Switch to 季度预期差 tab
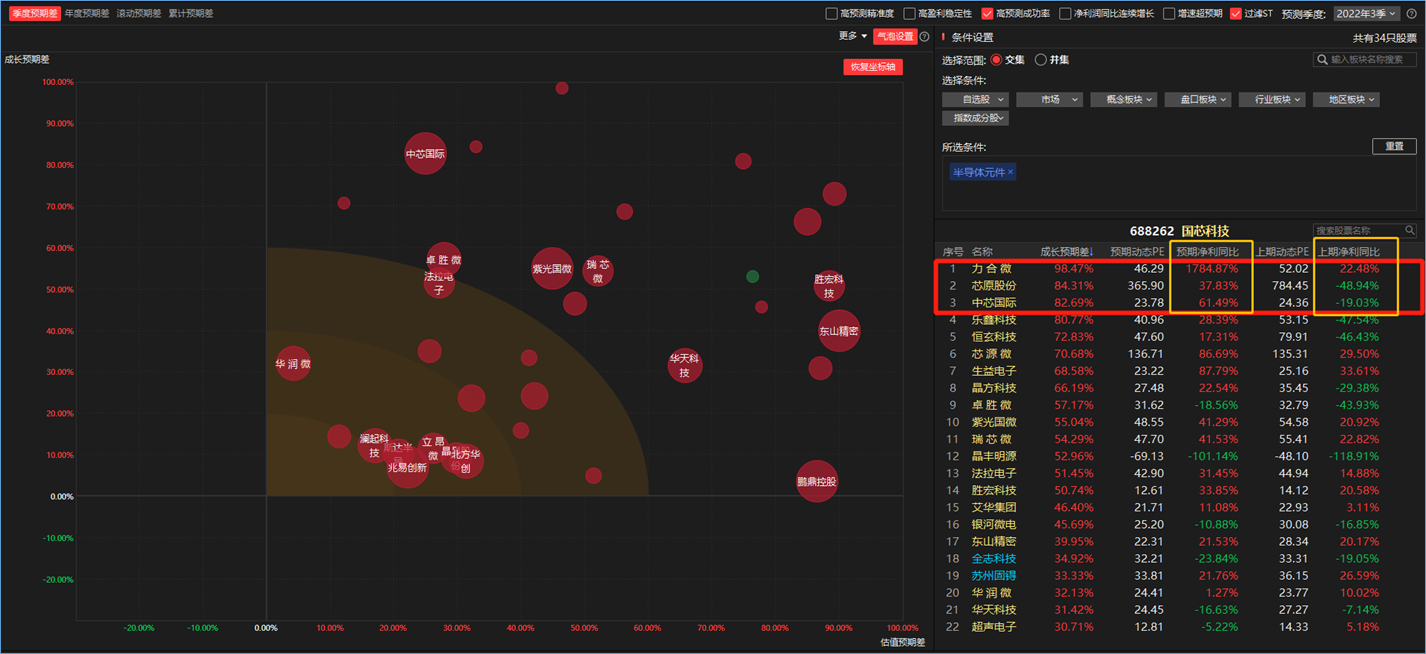The height and width of the screenshot is (654, 1426). click(35, 14)
